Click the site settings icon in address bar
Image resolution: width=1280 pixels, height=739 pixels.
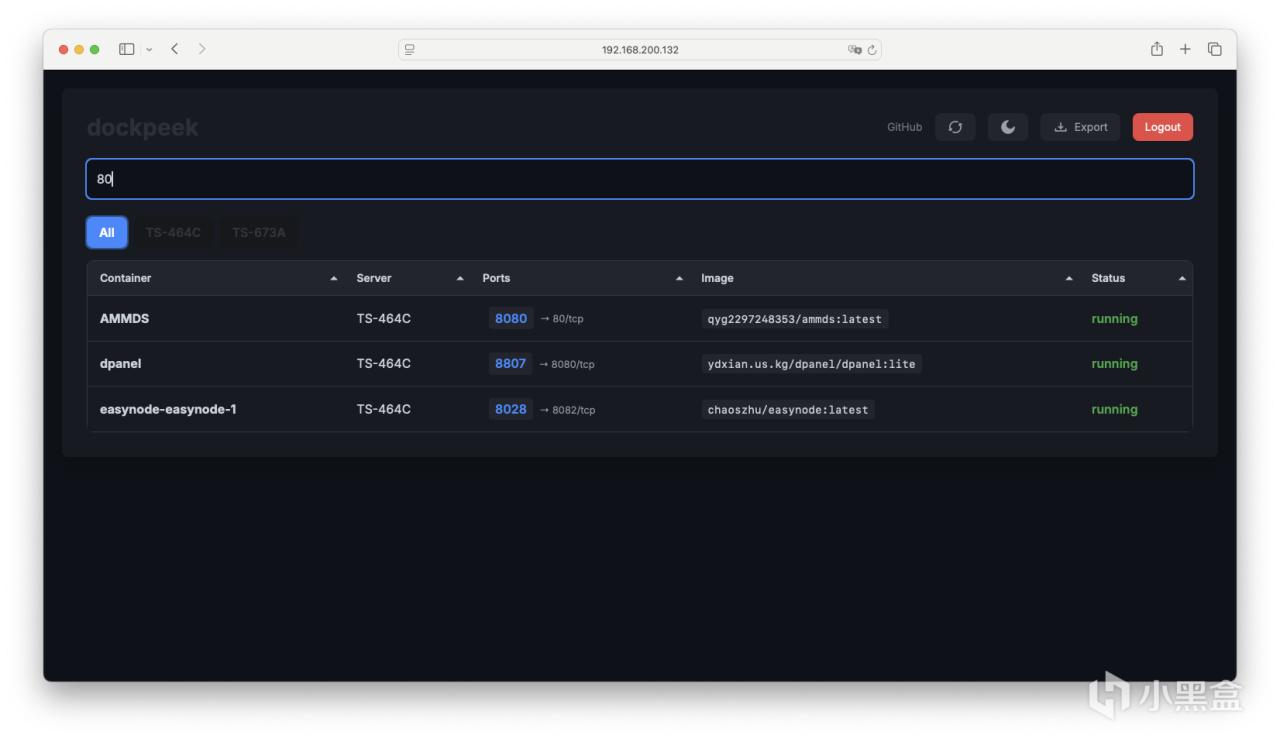[410, 49]
